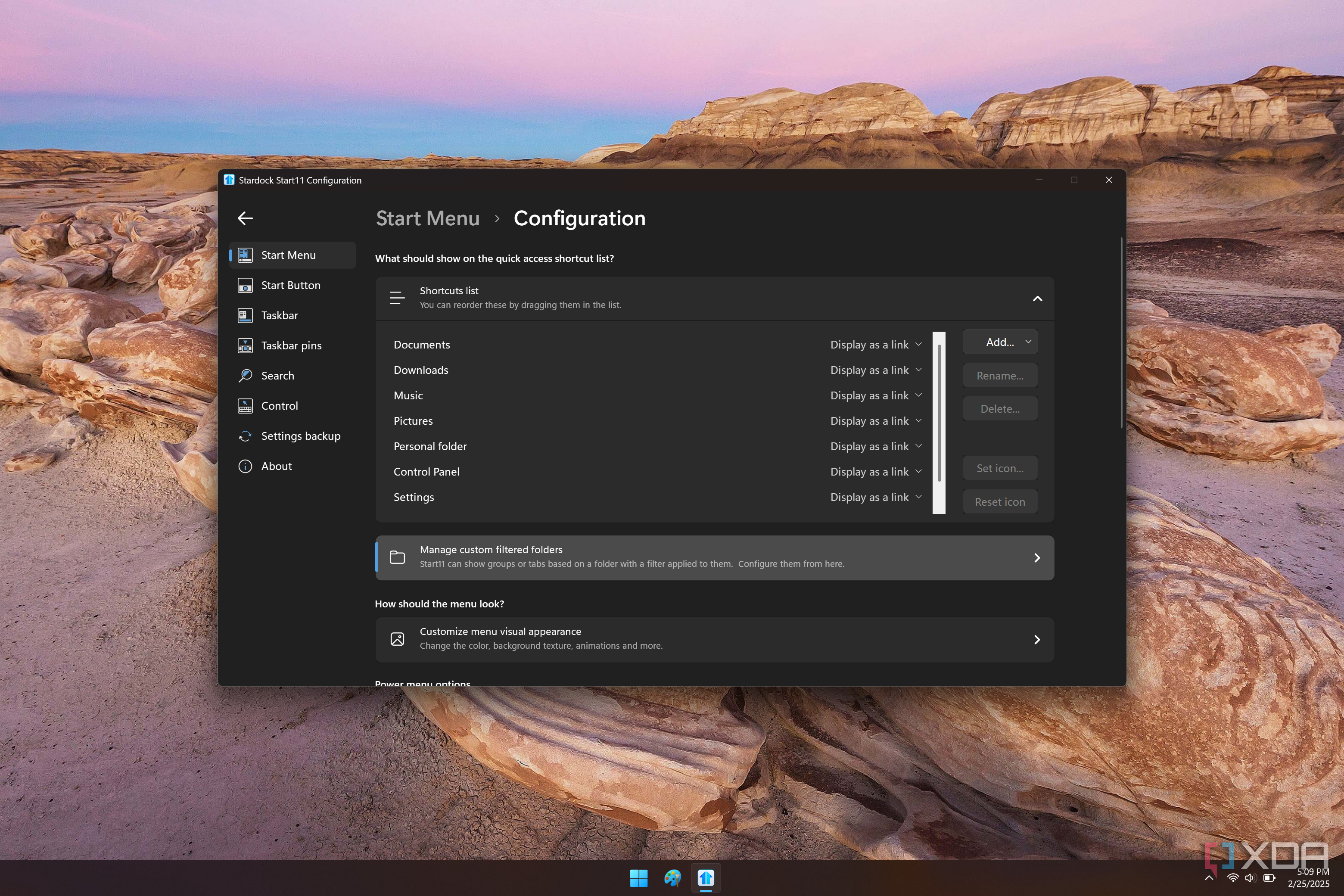Open Manage custom filtered folders
This screenshot has height=896, width=1344.
point(714,557)
